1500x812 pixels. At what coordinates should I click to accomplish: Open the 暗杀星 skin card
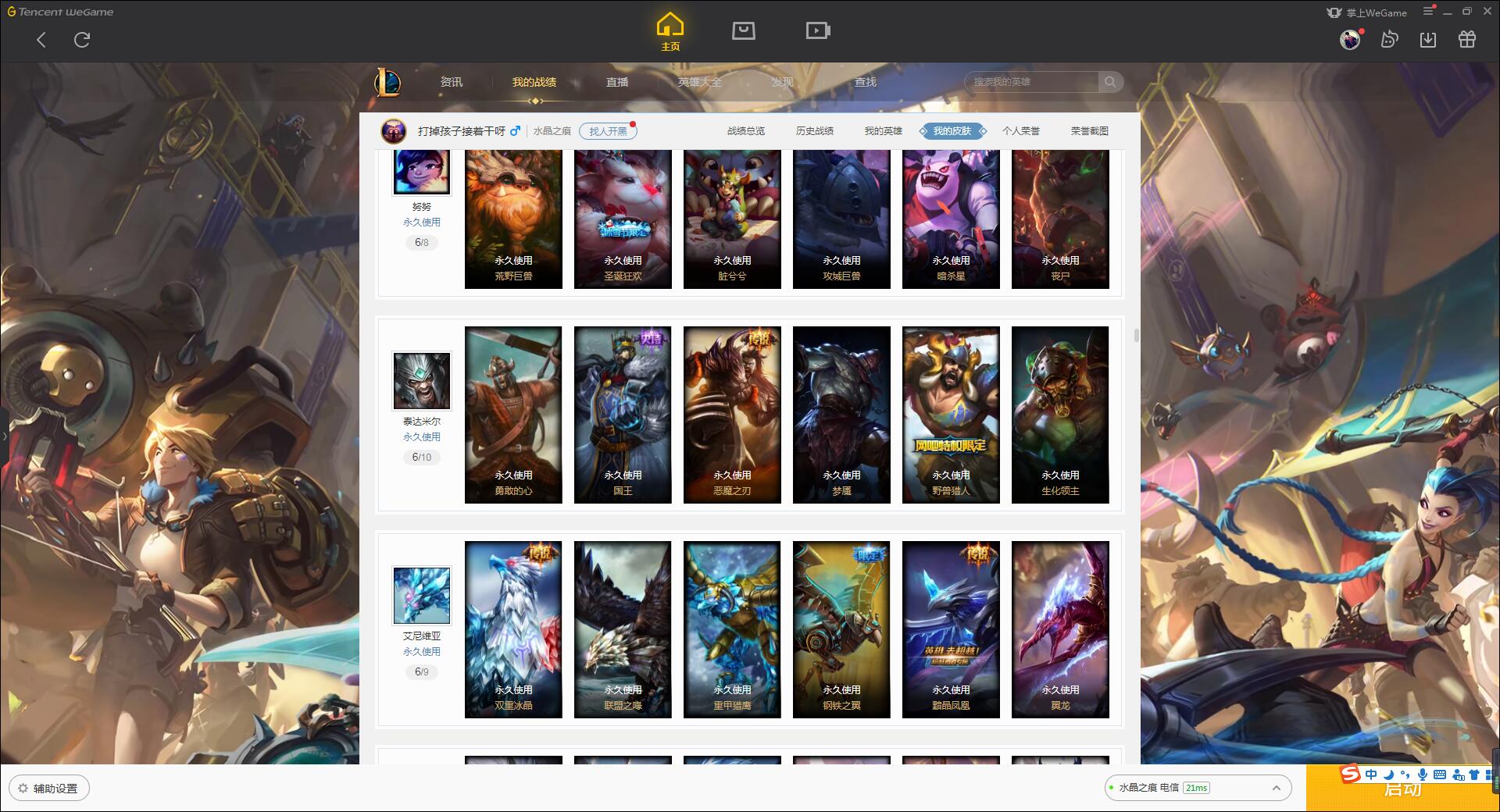tap(951, 219)
